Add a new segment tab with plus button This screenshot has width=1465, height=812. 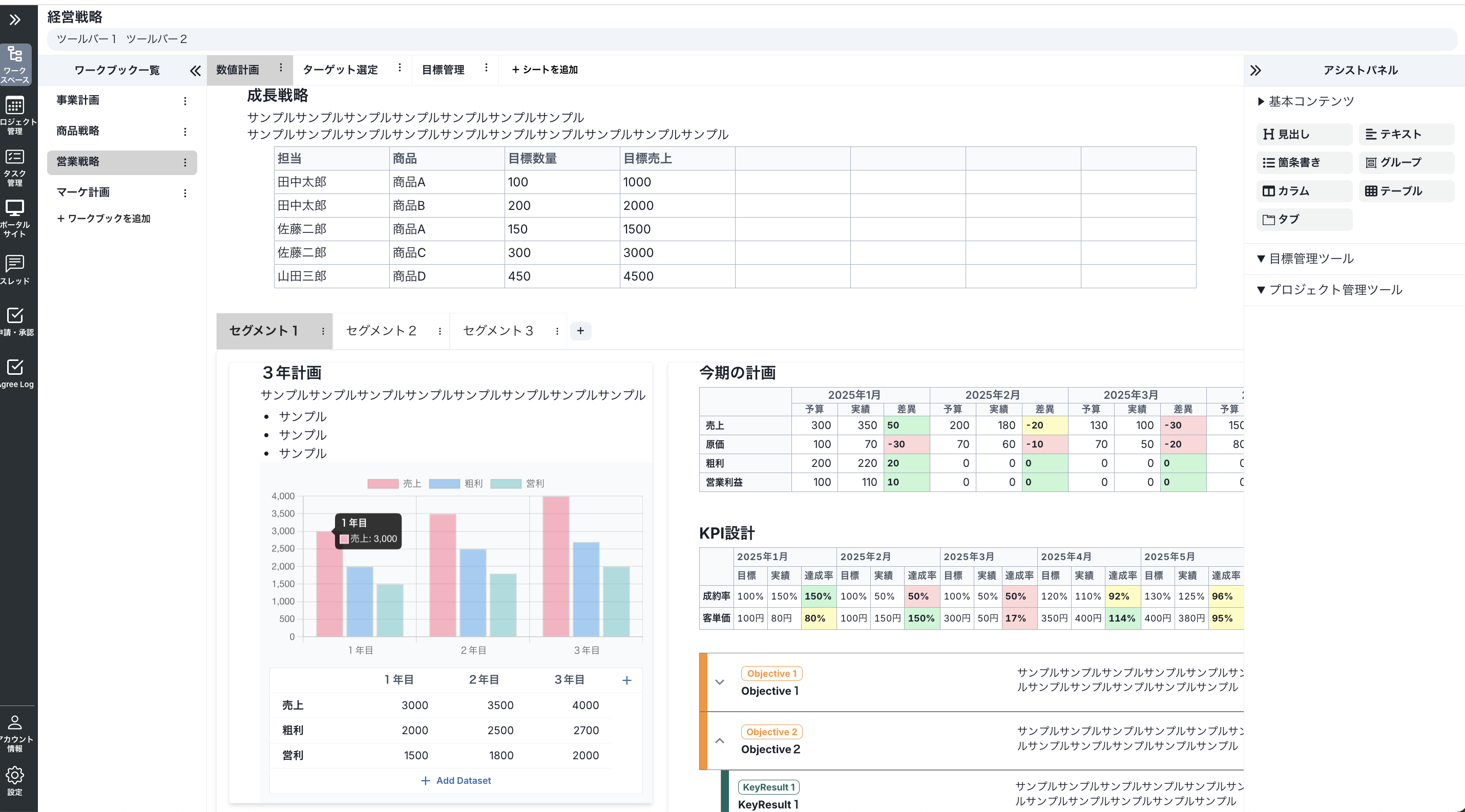[x=580, y=331]
